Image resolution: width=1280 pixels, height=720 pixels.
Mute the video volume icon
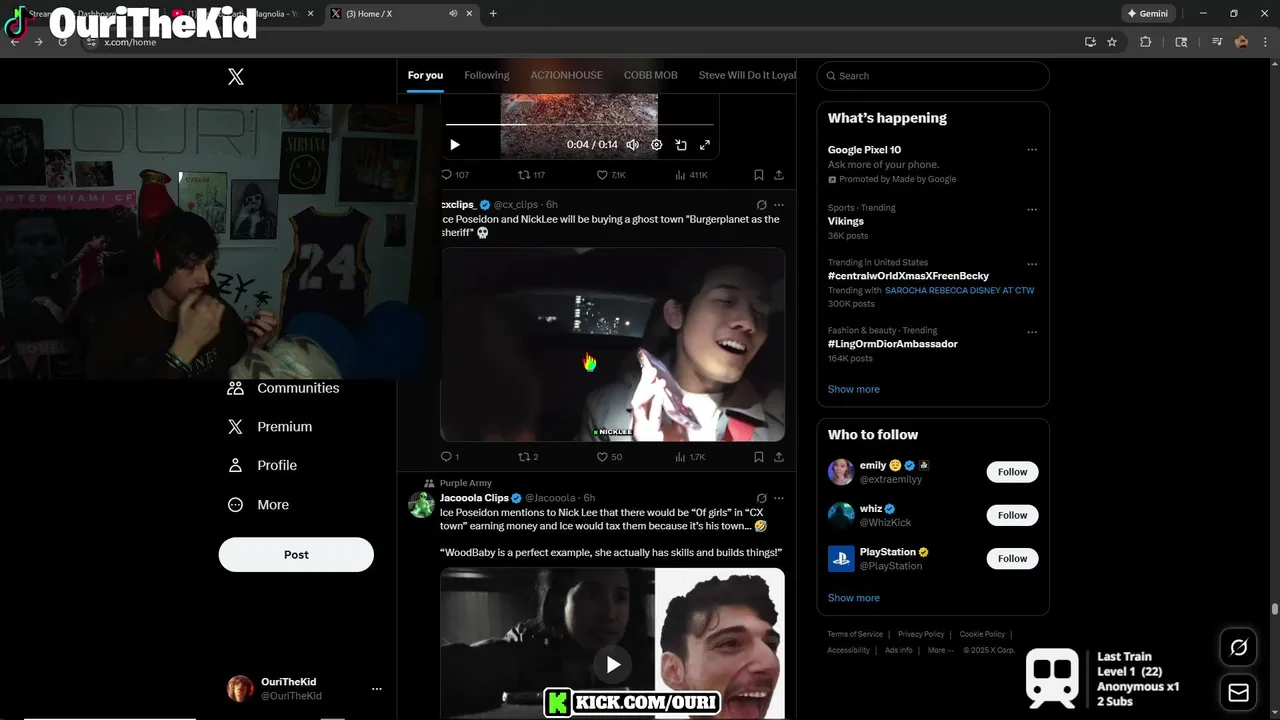coord(632,145)
